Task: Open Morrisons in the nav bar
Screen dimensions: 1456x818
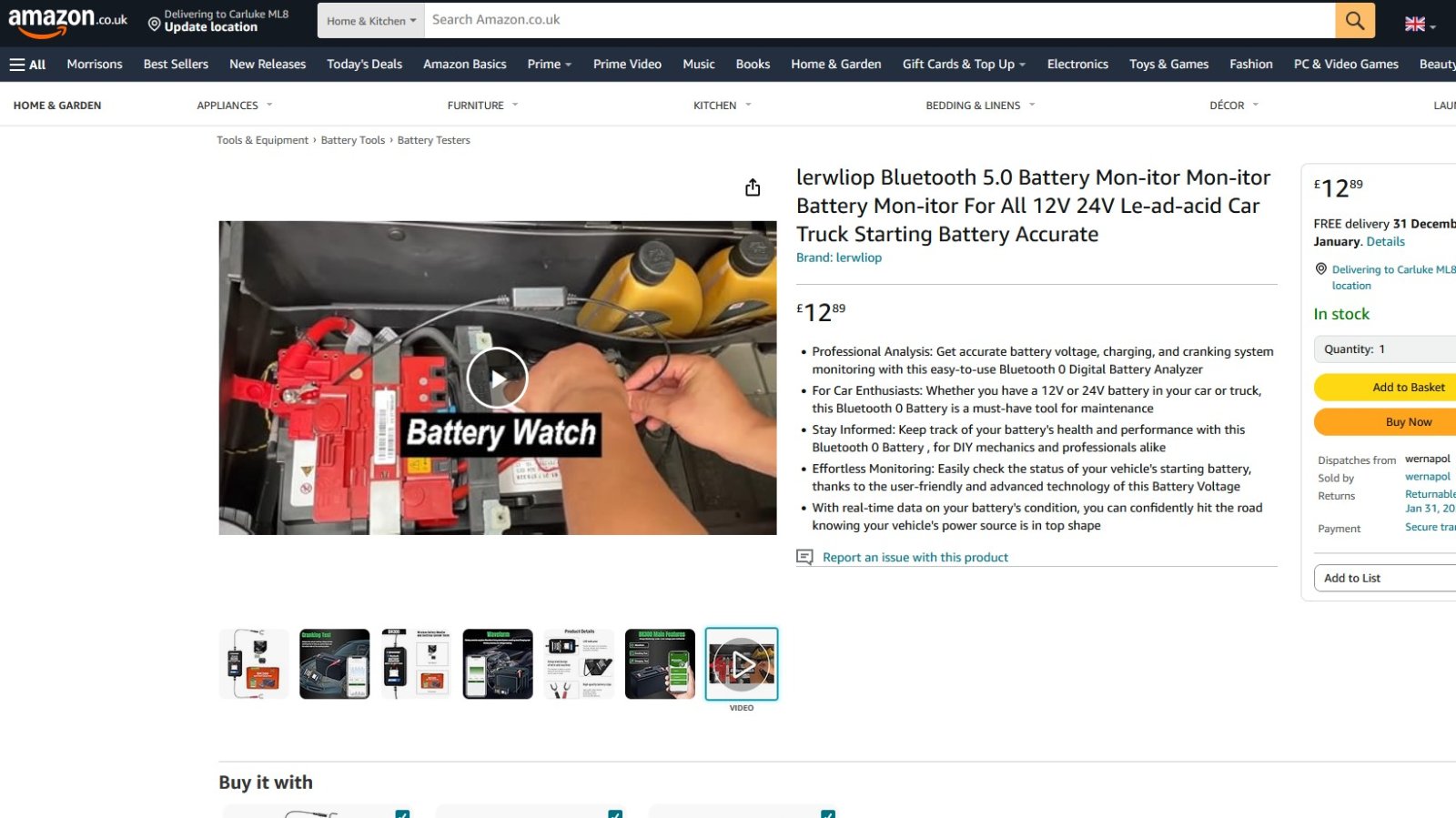Action: point(95,65)
